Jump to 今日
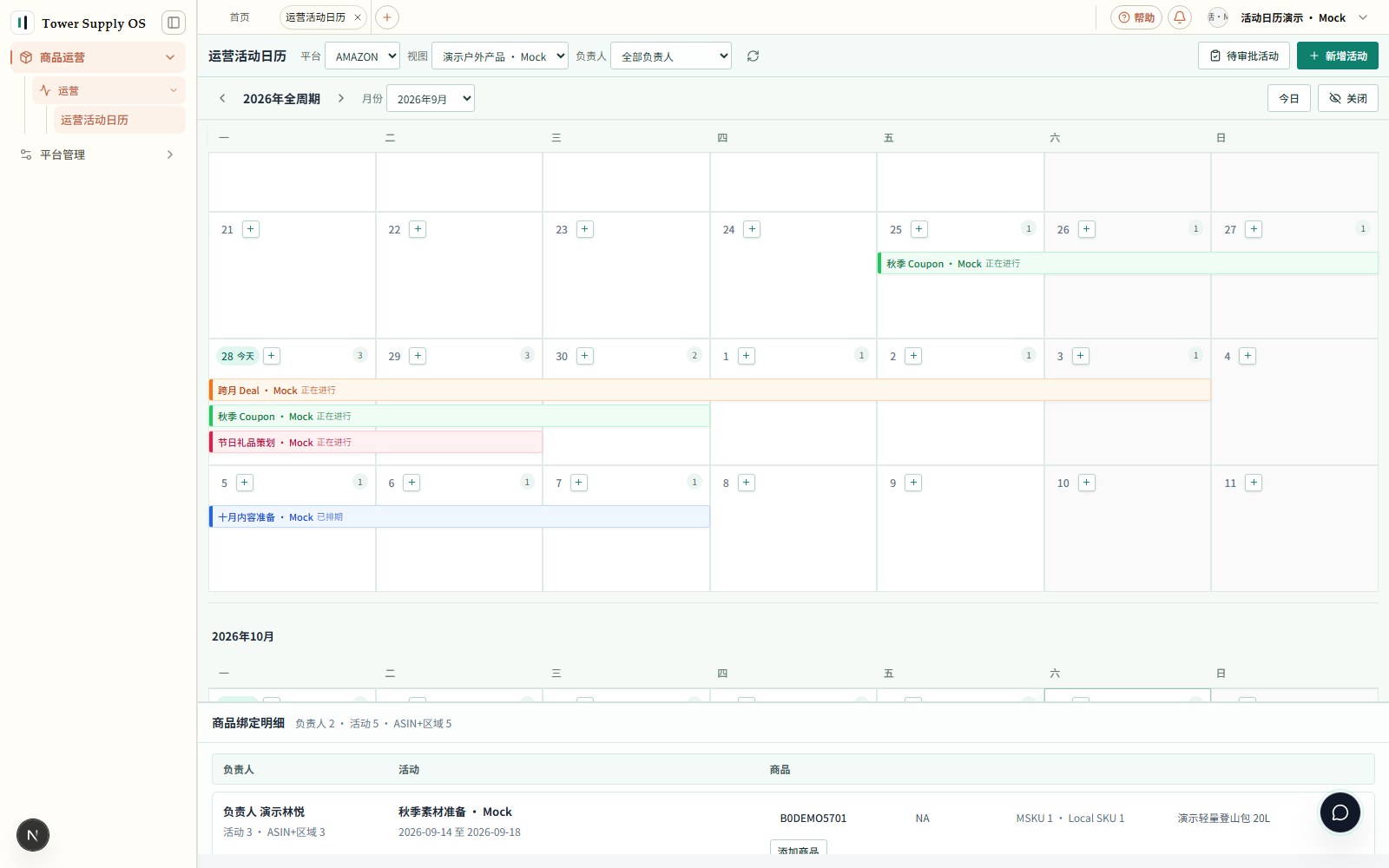1389x868 pixels. pos(1288,98)
